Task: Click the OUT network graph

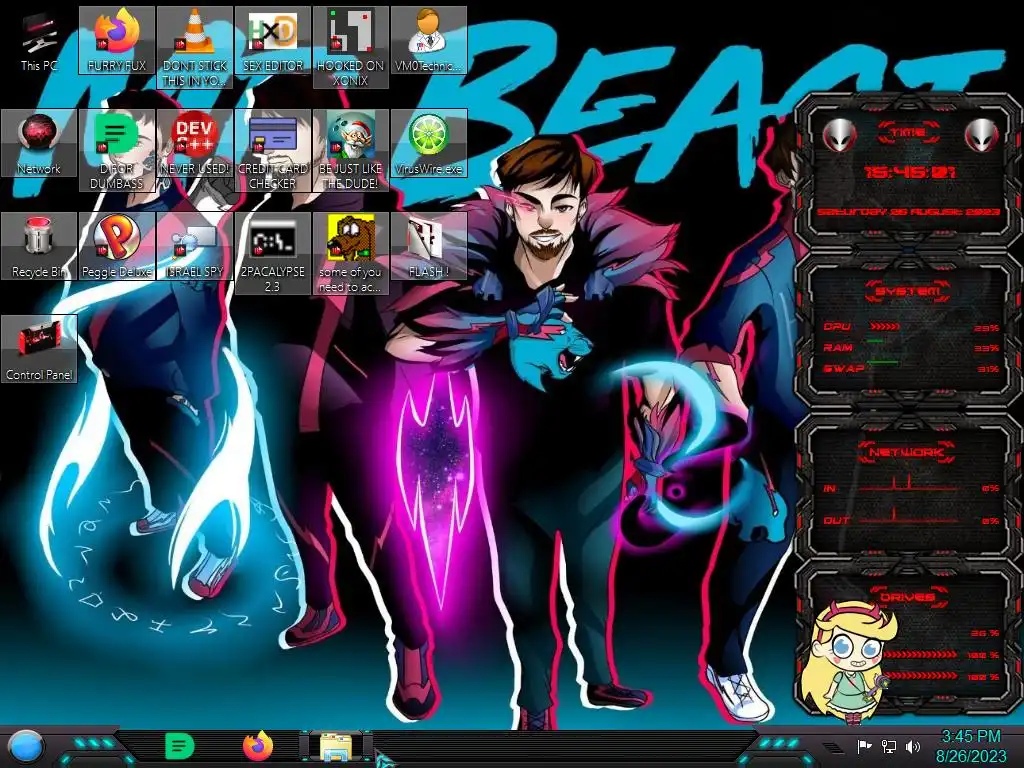Action: [908, 515]
